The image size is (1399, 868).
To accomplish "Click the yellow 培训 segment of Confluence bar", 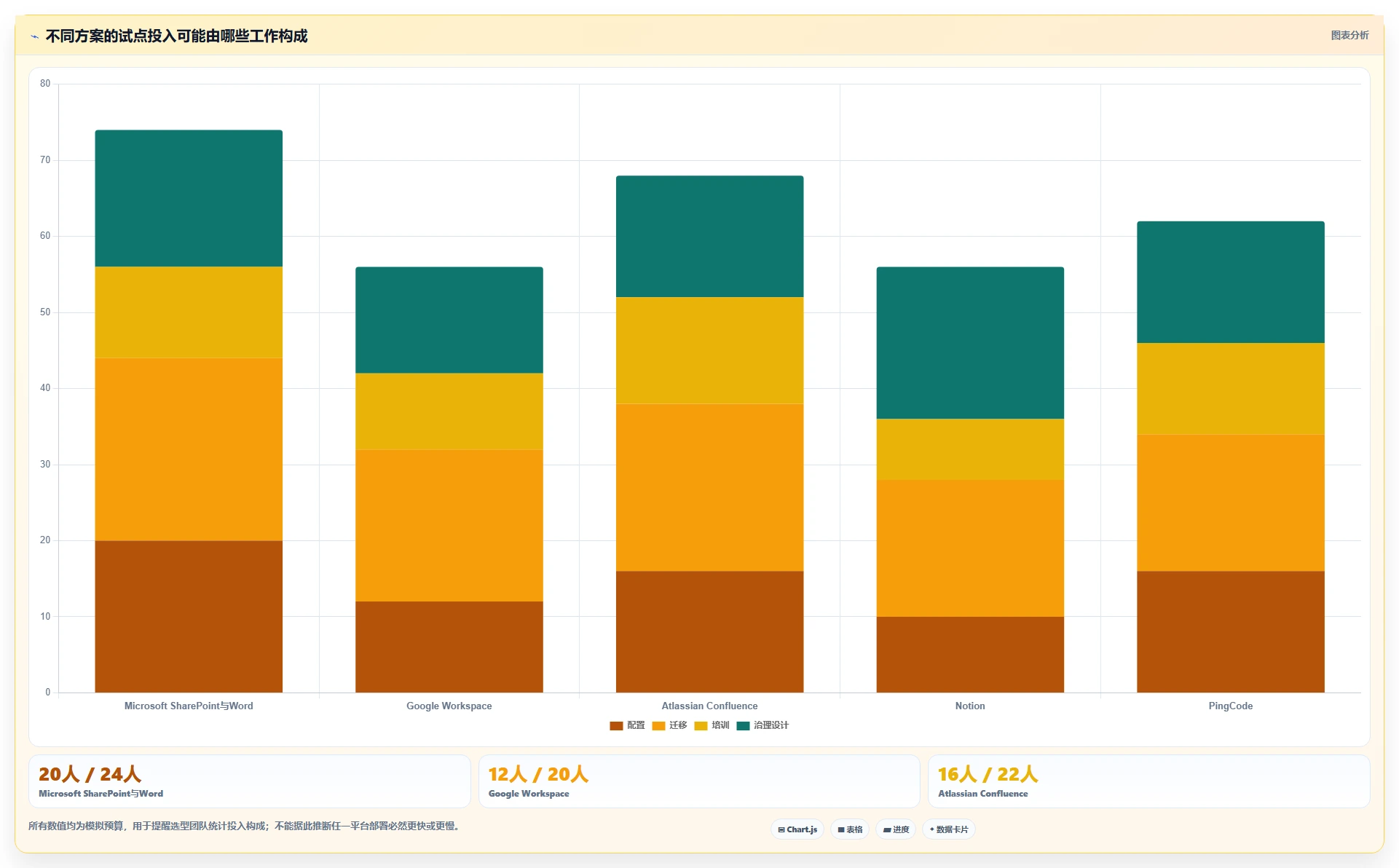I will pyautogui.click(x=710, y=350).
